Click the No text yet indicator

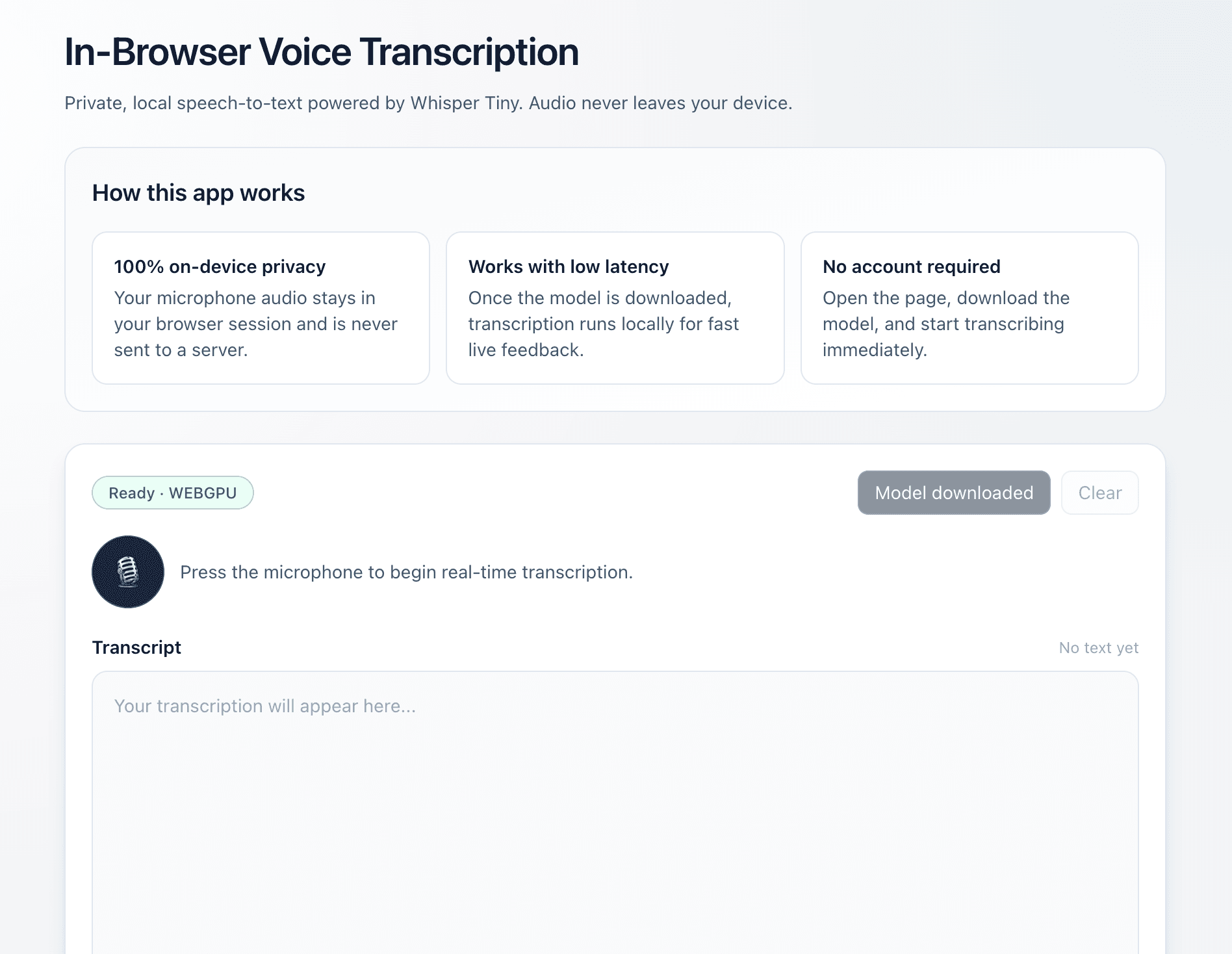(x=1098, y=647)
